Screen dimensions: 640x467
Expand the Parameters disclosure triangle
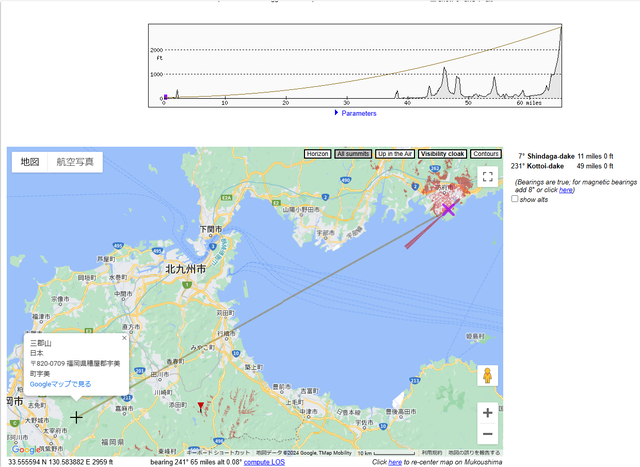pyautogui.click(x=336, y=113)
